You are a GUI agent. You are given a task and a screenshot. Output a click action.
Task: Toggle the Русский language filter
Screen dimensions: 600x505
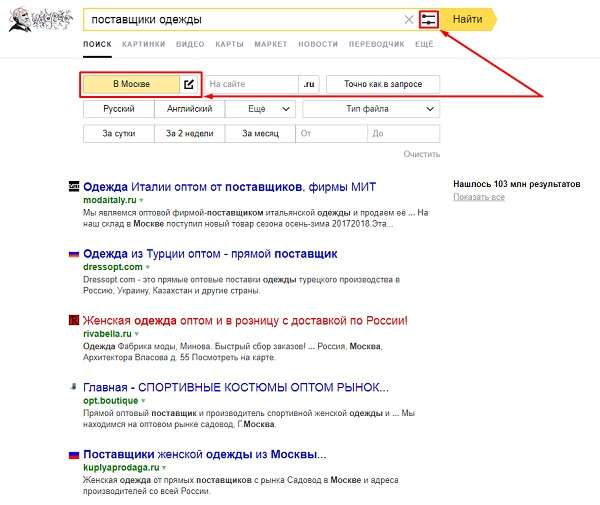coord(119,108)
